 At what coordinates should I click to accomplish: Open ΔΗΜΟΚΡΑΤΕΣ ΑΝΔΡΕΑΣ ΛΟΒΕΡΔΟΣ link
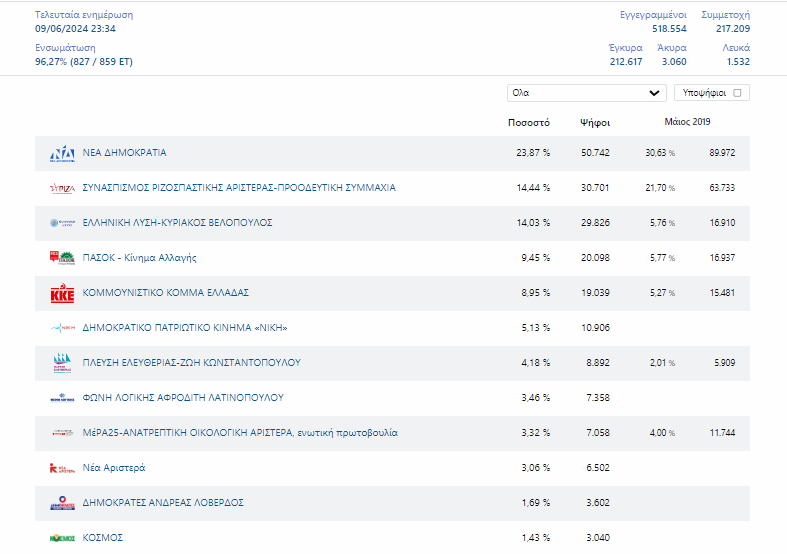163,502
